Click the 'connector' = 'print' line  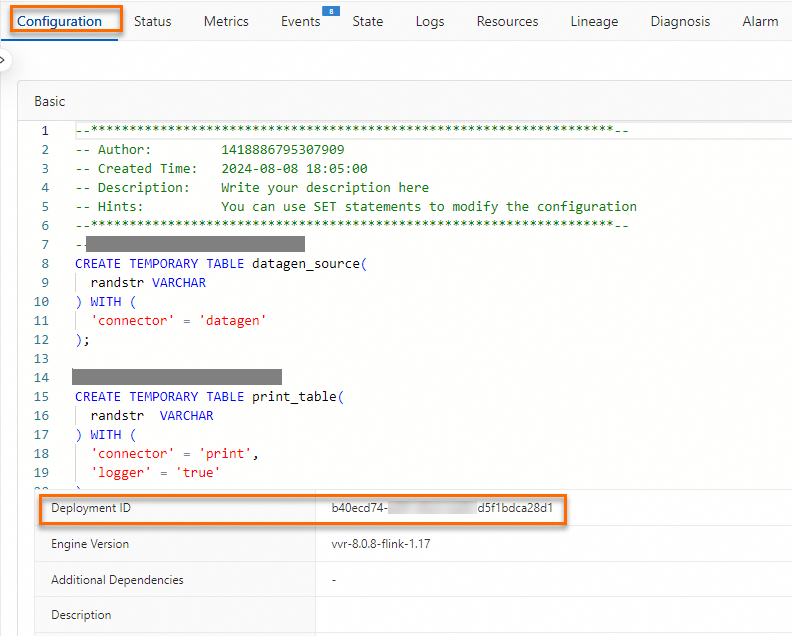(x=174, y=454)
